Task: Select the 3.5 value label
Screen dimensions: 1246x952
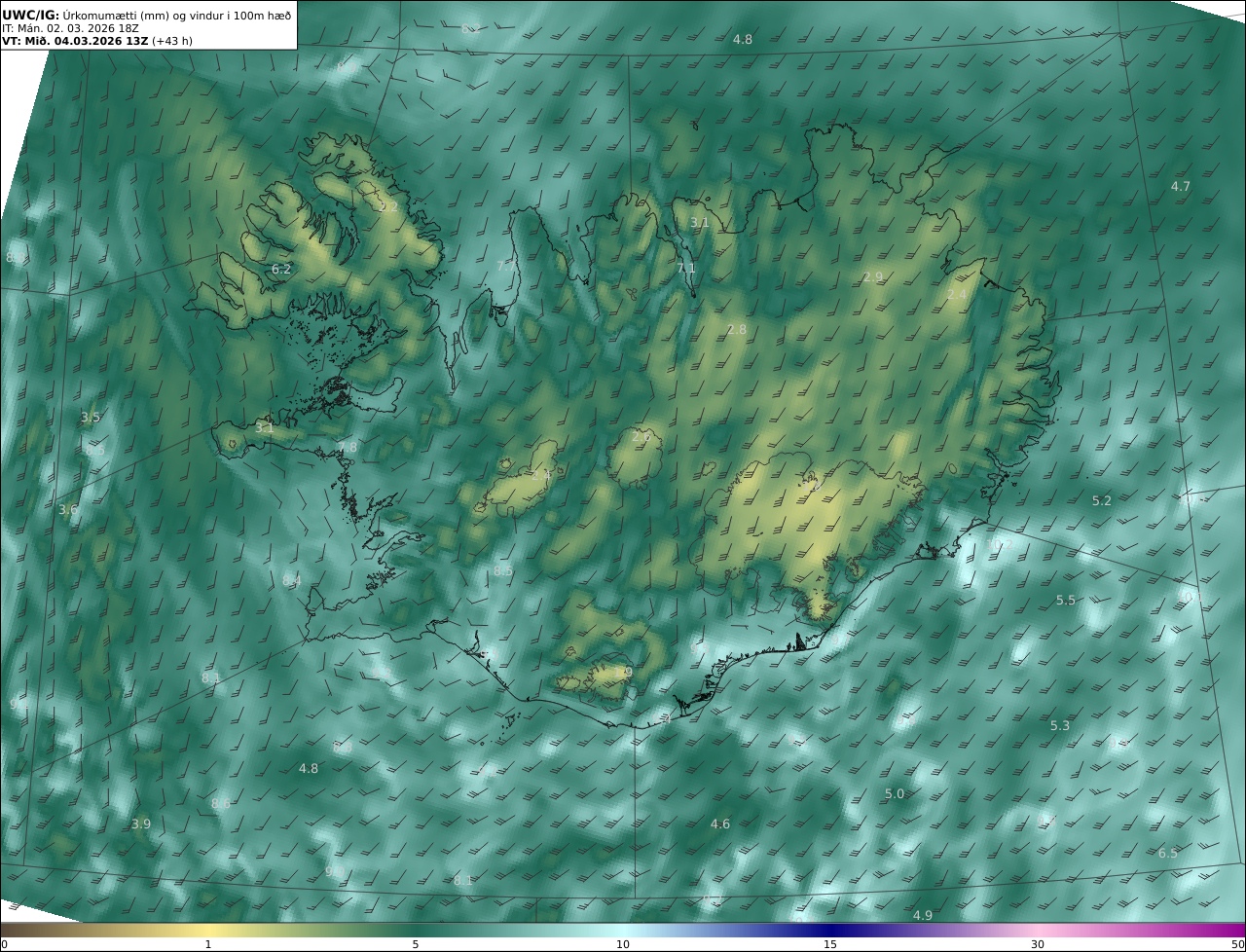Action: (x=91, y=418)
